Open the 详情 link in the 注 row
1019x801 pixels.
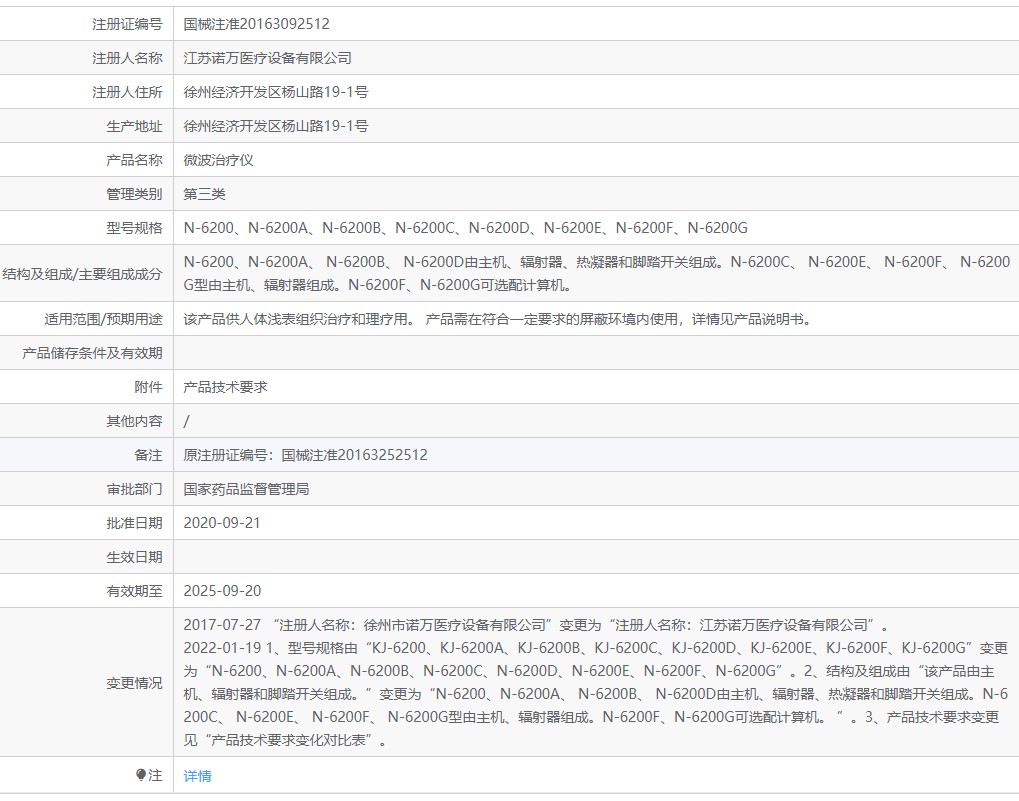(197, 775)
